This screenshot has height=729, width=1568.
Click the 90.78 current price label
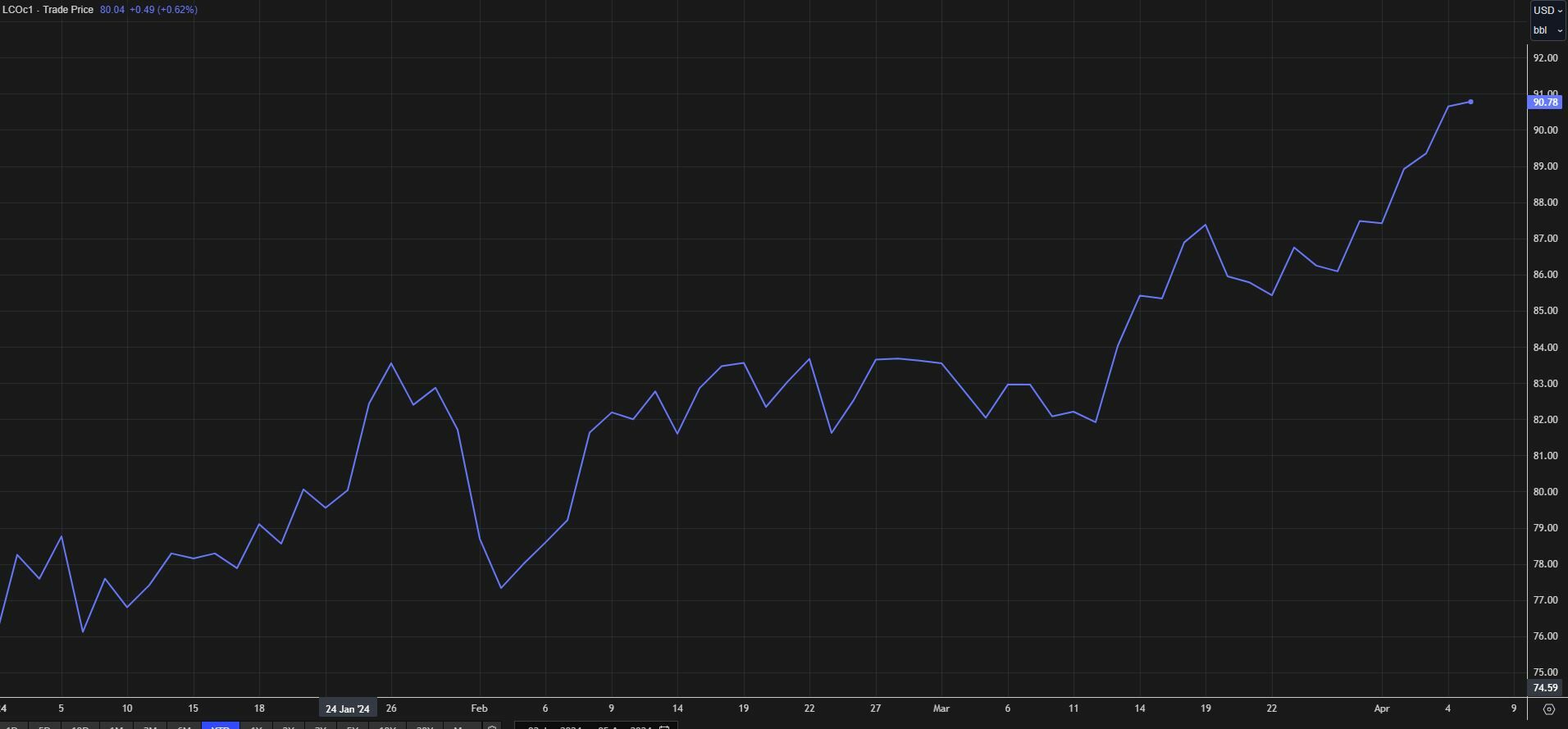click(1545, 103)
